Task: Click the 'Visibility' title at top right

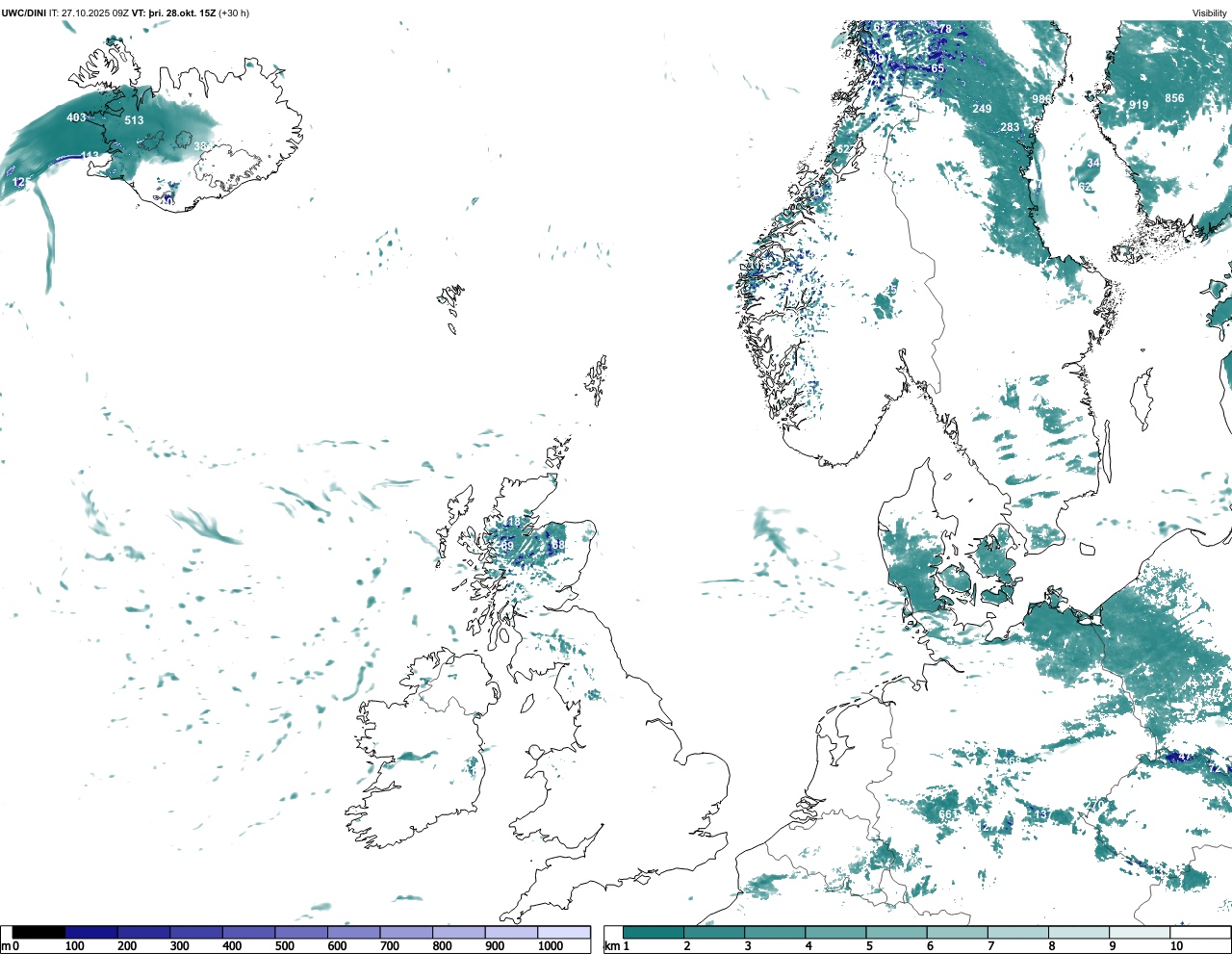Action: [x=1210, y=13]
